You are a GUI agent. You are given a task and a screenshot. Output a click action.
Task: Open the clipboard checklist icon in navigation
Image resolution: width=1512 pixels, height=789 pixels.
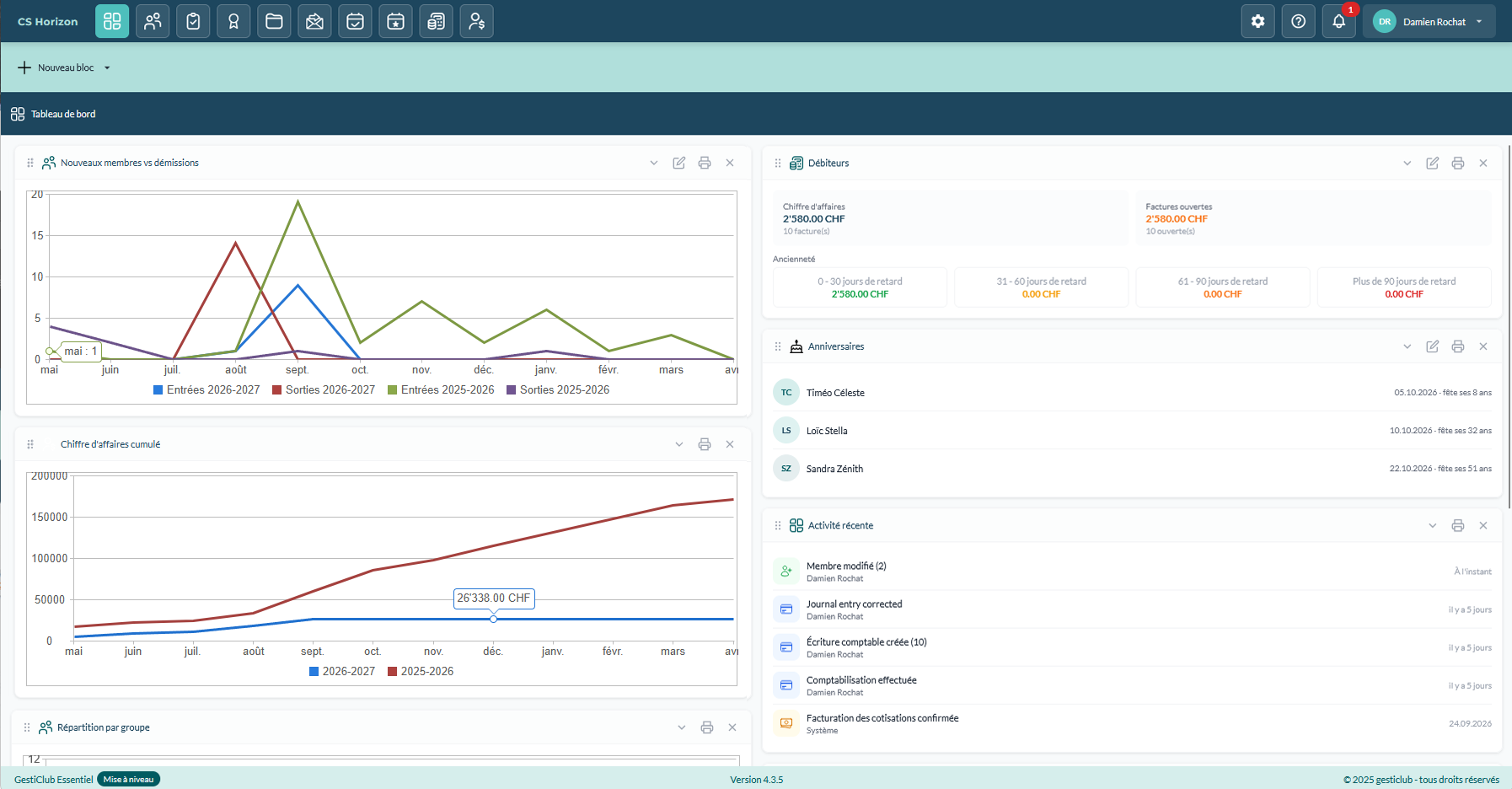click(193, 21)
